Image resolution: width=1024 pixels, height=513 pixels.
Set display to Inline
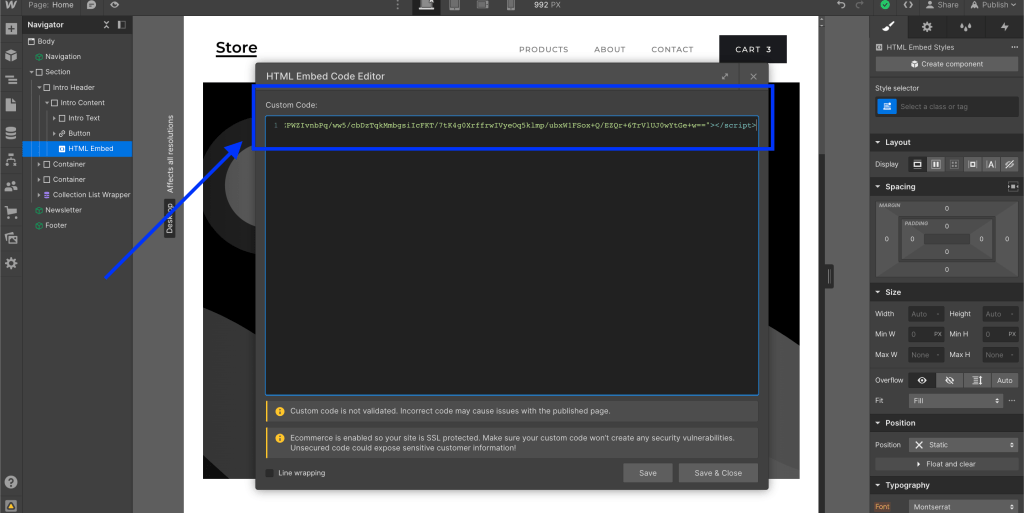point(991,164)
